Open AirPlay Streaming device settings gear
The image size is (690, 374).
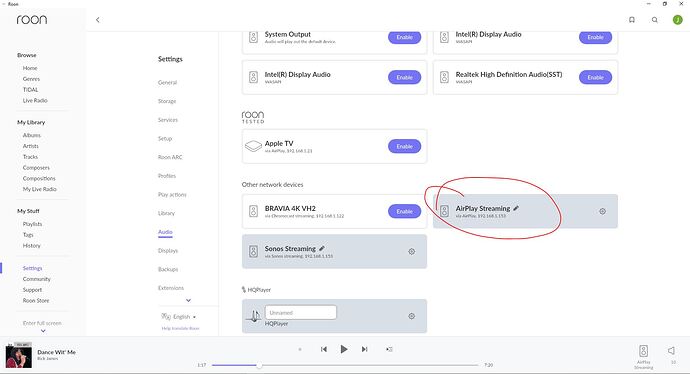tap(602, 212)
